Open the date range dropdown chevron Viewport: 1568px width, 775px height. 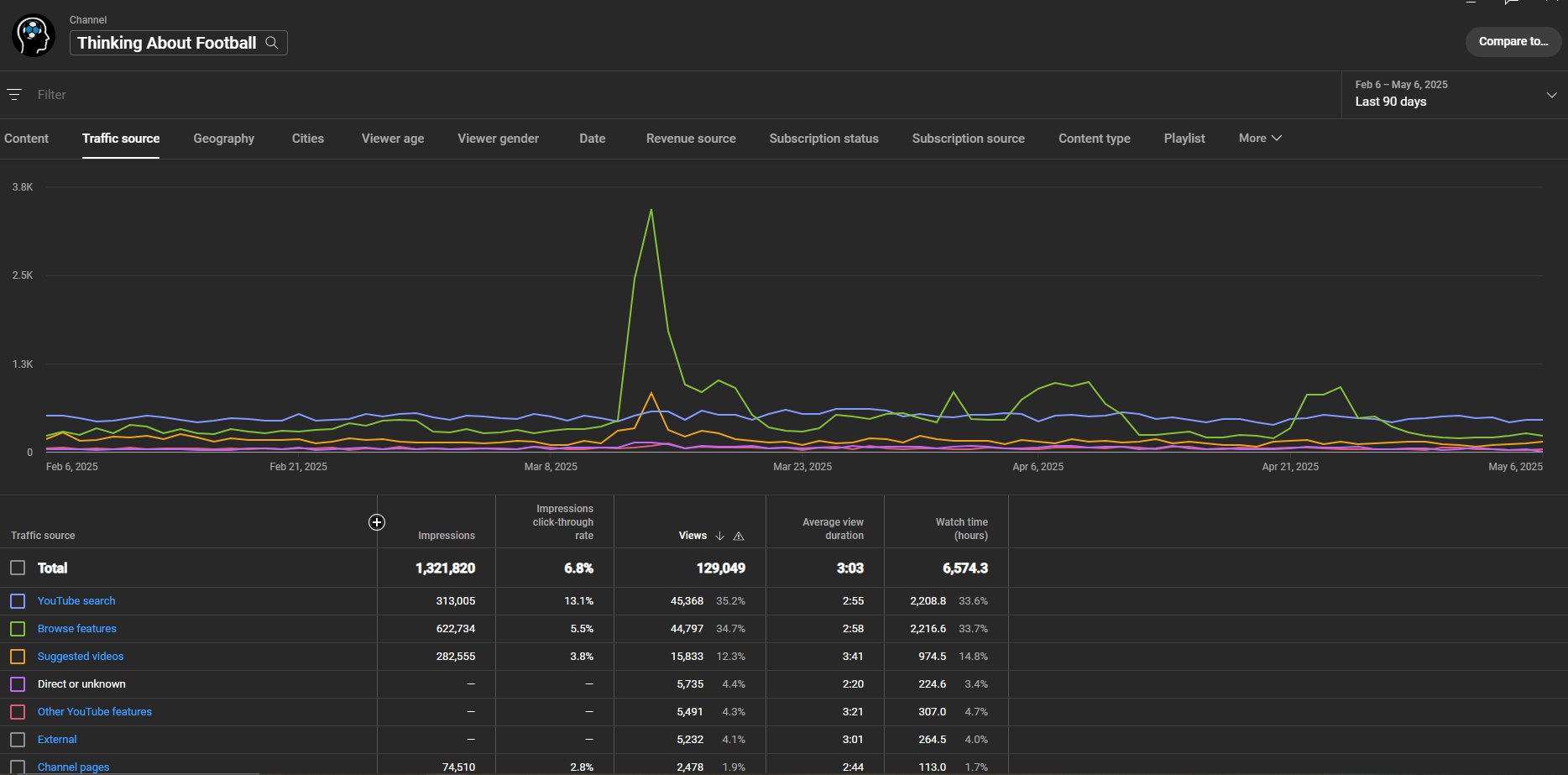tap(1551, 95)
